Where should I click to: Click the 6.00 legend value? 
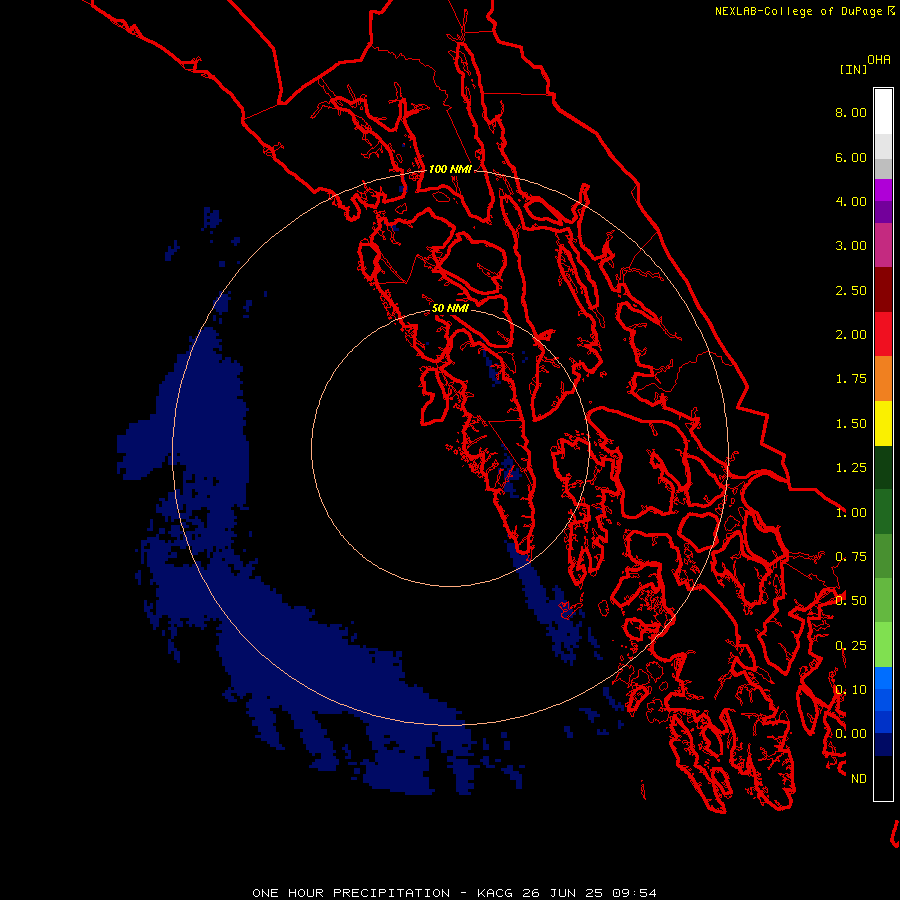[851, 157]
